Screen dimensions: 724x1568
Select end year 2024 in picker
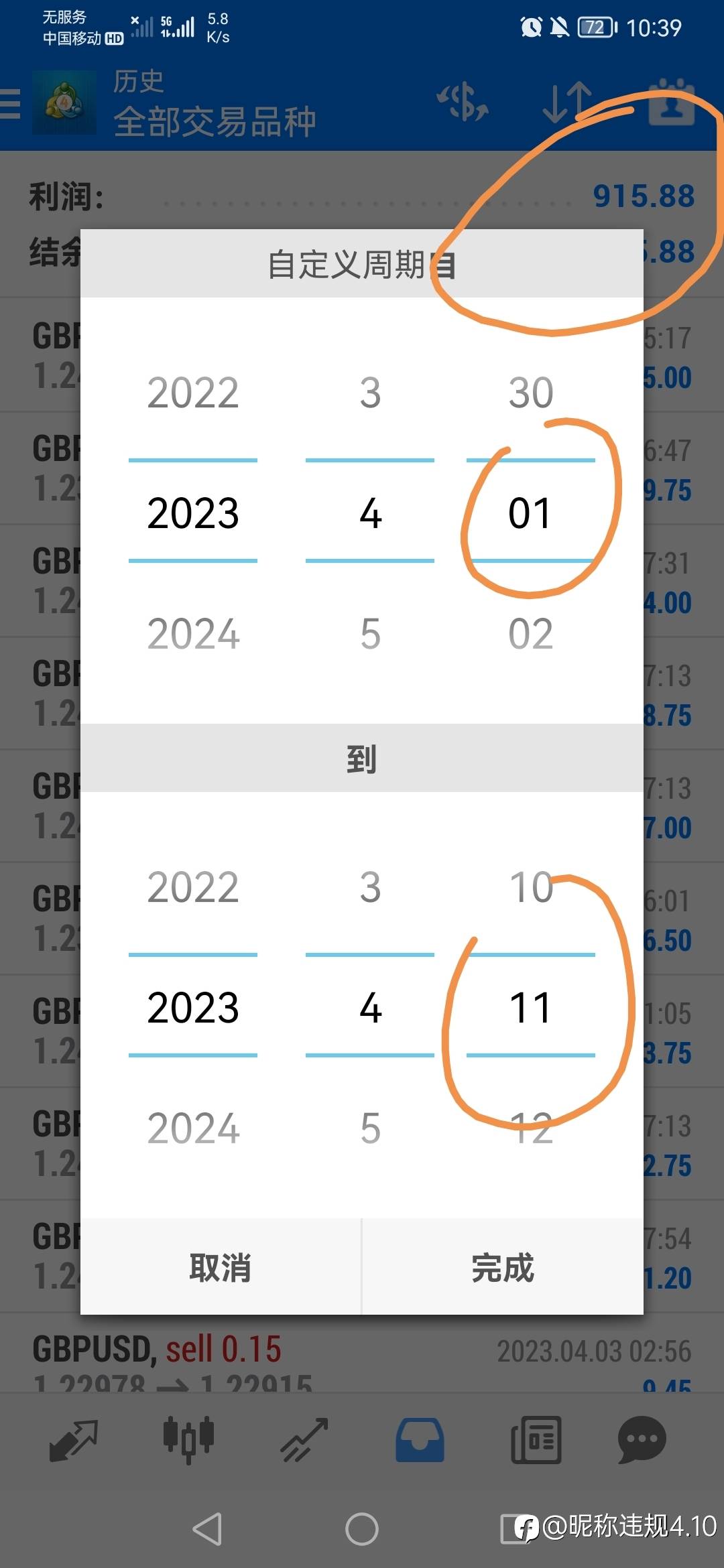(x=193, y=1128)
